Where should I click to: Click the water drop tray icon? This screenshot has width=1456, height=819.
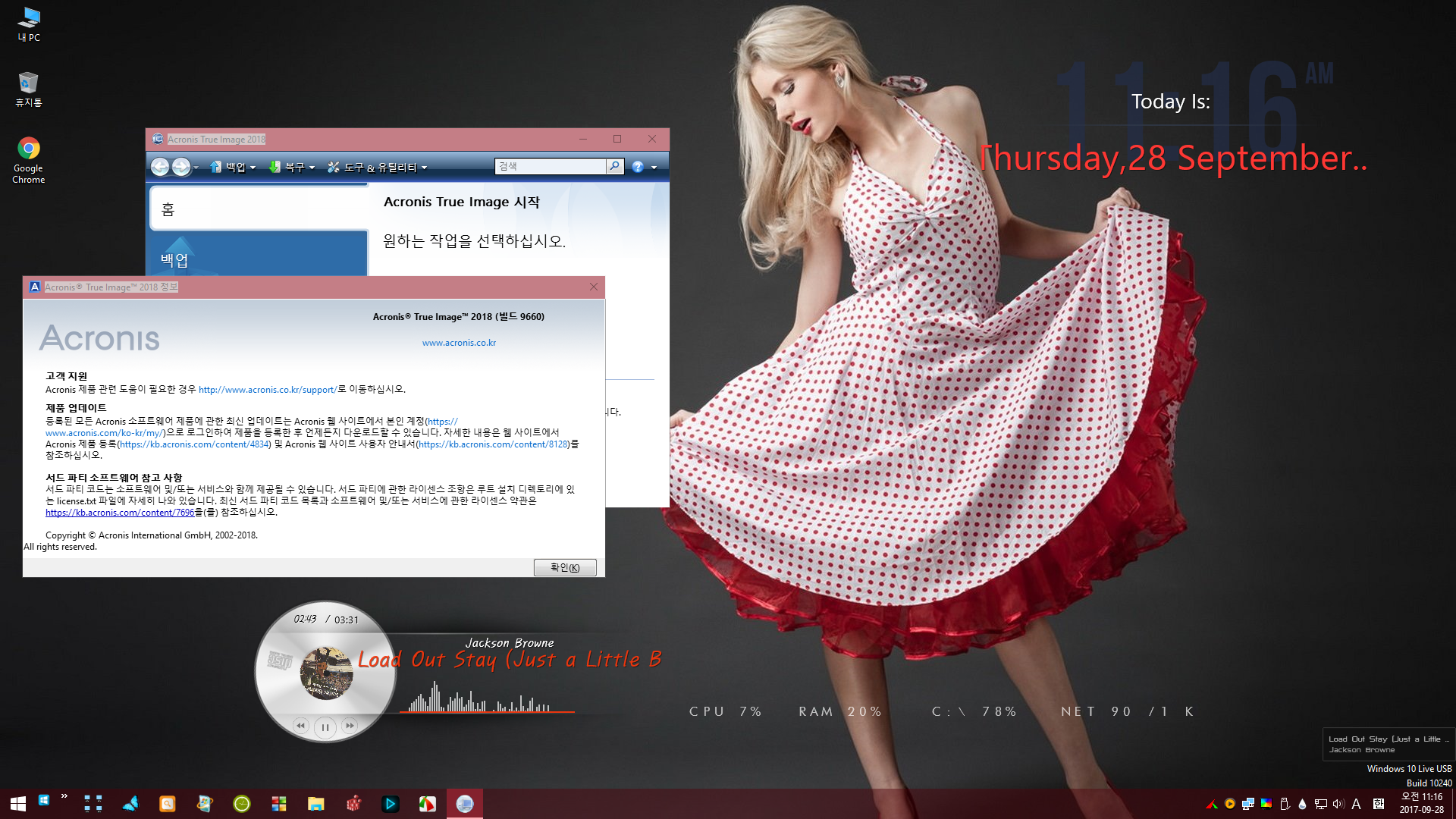coord(1302,804)
